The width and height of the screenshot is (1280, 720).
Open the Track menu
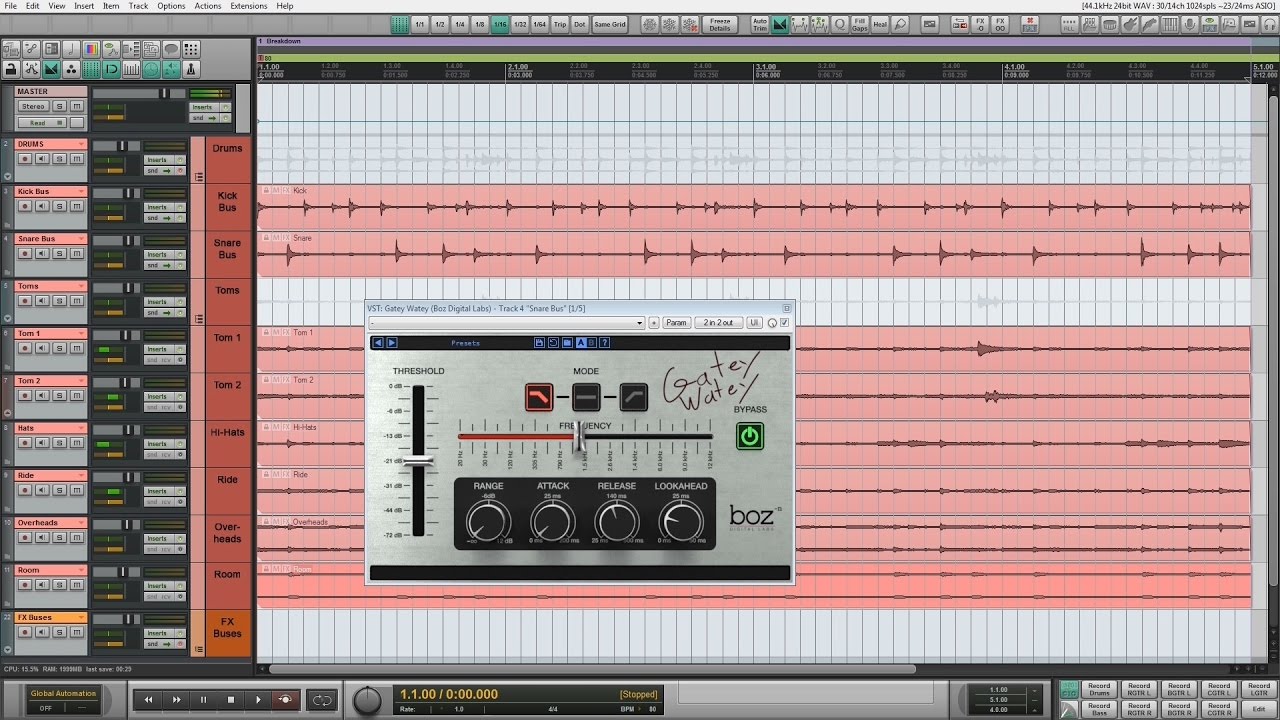(138, 6)
